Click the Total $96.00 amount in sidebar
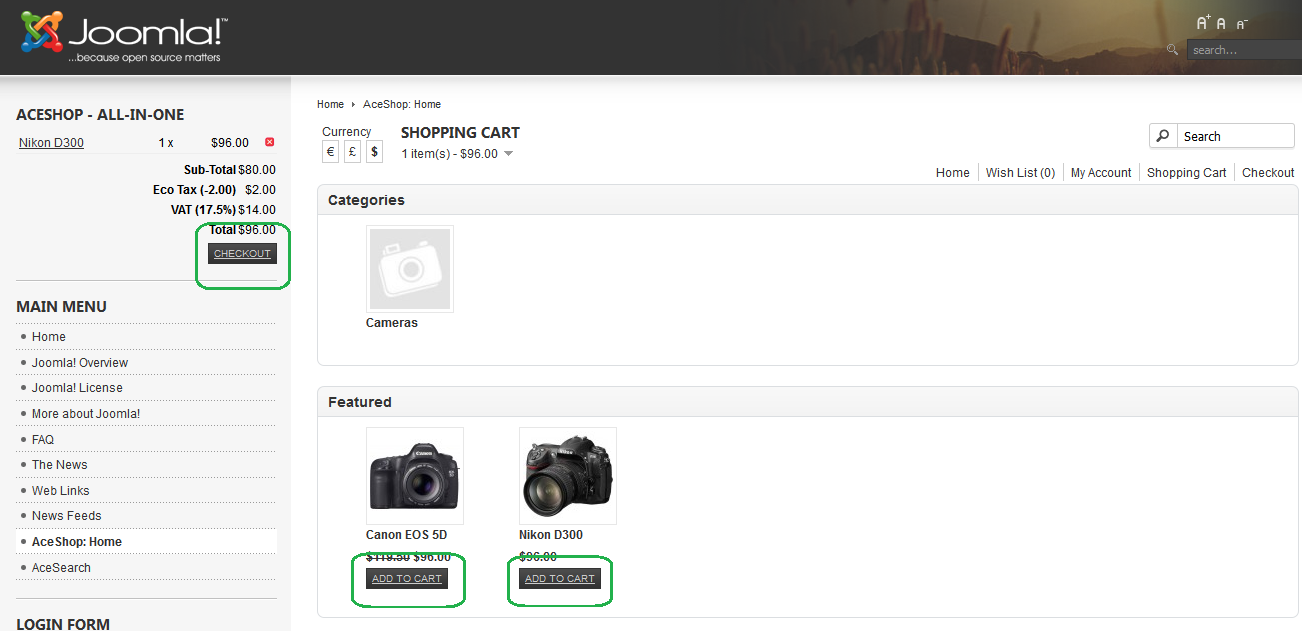Image resolution: width=1302 pixels, height=631 pixels. coord(242,230)
